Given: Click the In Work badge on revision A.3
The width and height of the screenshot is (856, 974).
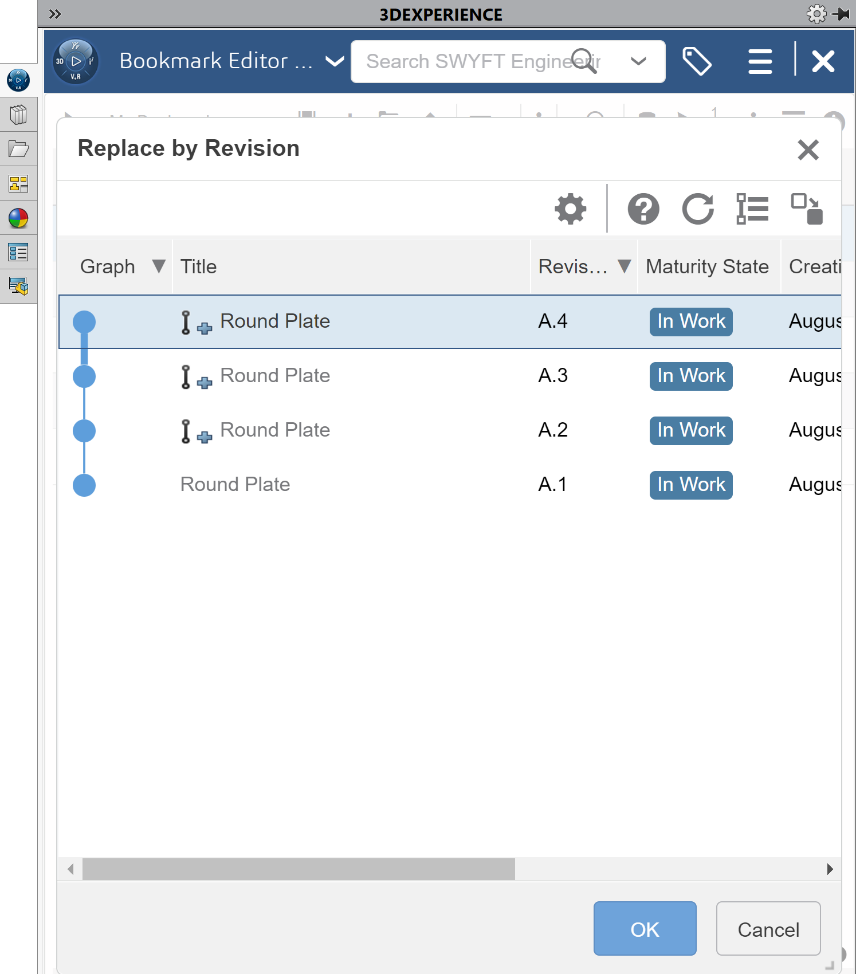Looking at the screenshot, I should tap(690, 376).
